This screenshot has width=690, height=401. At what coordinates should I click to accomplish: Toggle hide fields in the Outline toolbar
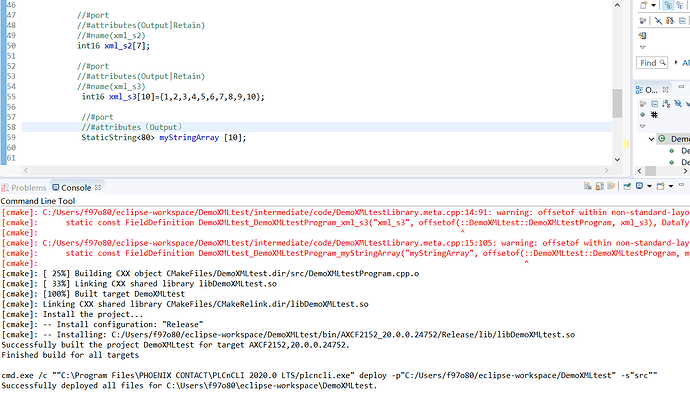(x=678, y=104)
